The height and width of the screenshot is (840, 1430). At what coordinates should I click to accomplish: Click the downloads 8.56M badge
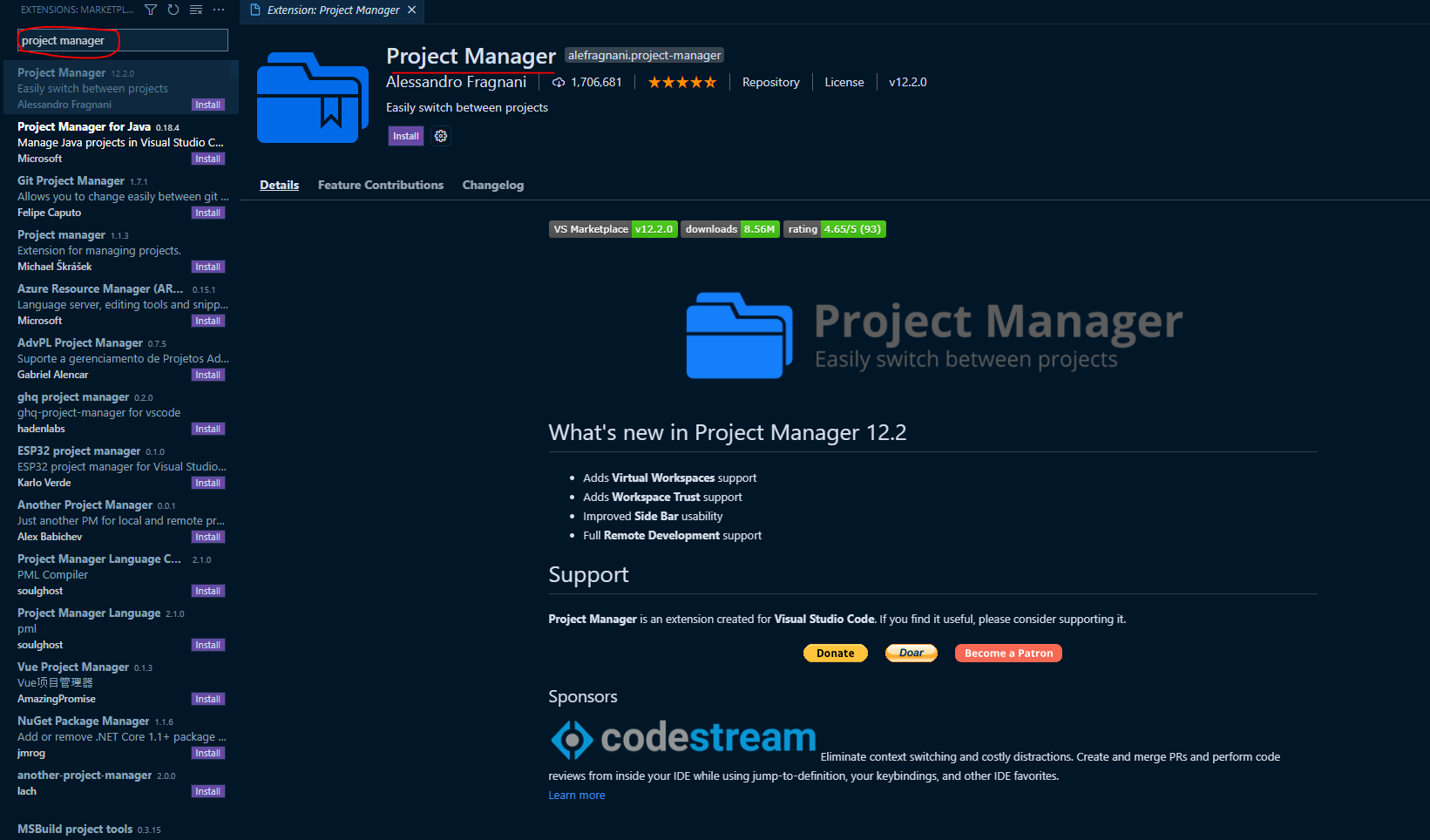730,229
